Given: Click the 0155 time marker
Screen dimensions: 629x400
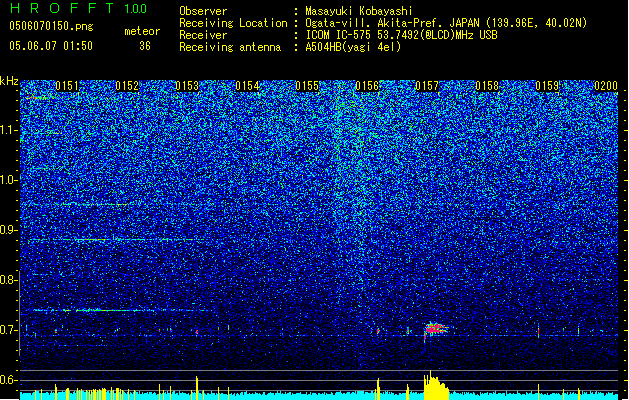Looking at the screenshot, I should tap(307, 86).
